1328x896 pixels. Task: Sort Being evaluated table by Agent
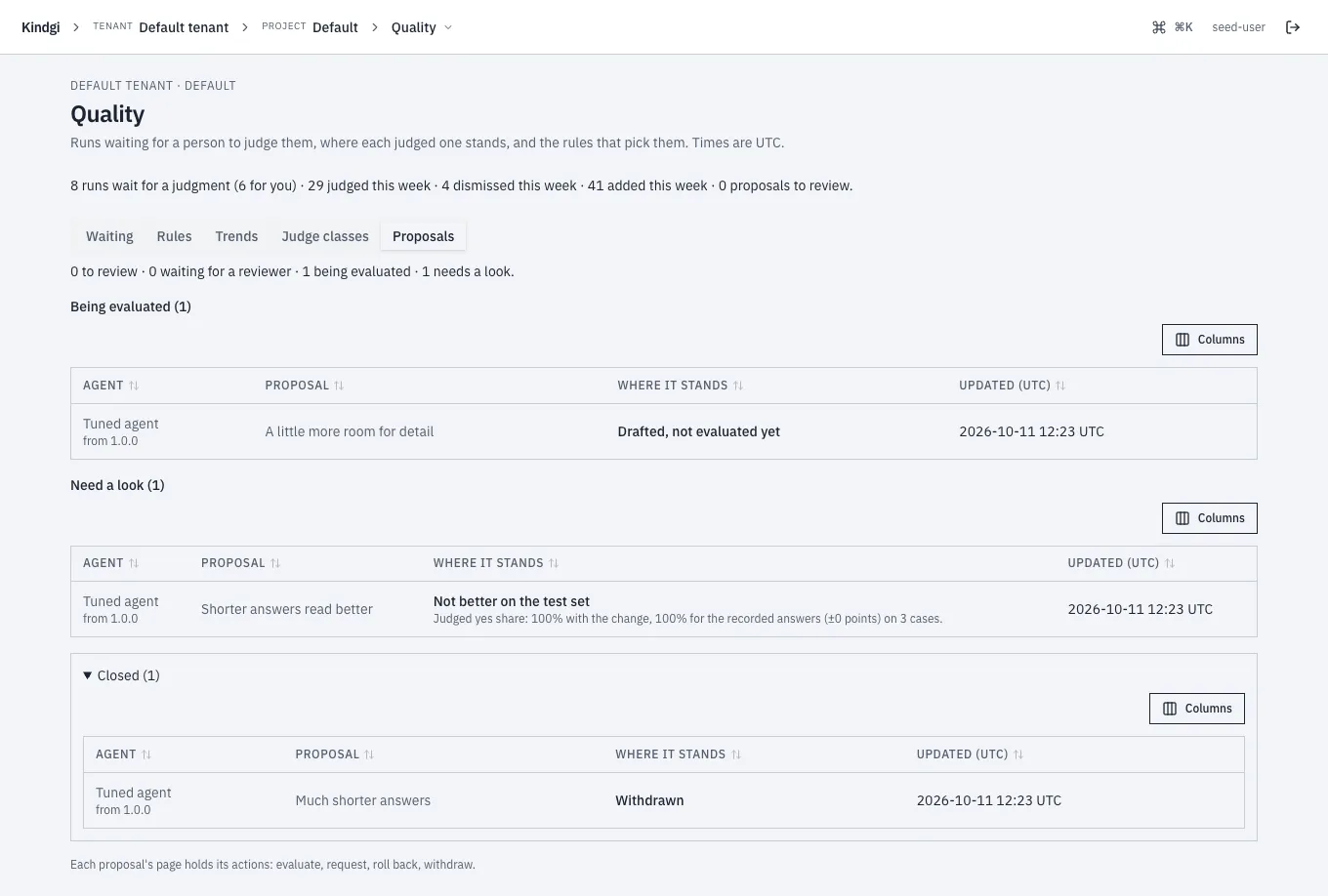pos(111,386)
